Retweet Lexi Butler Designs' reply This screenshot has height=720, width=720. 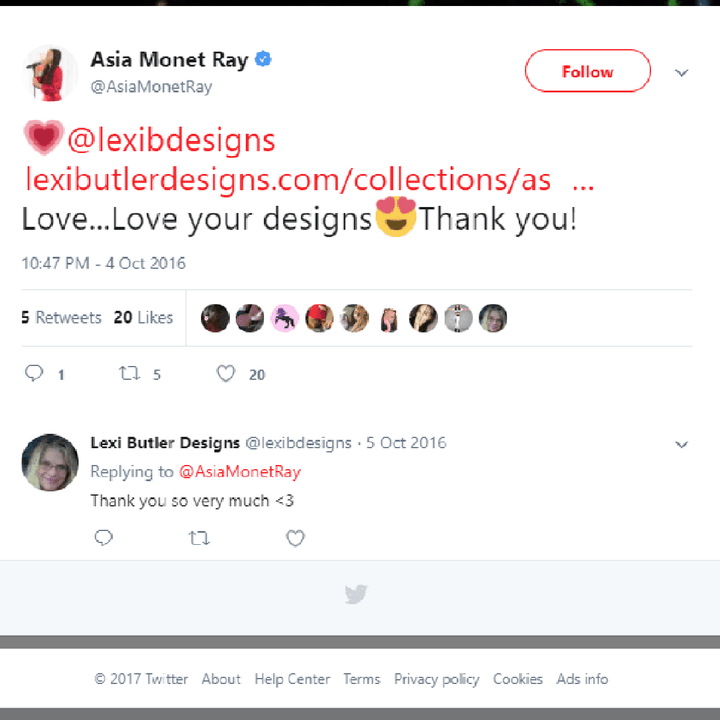pos(199,538)
